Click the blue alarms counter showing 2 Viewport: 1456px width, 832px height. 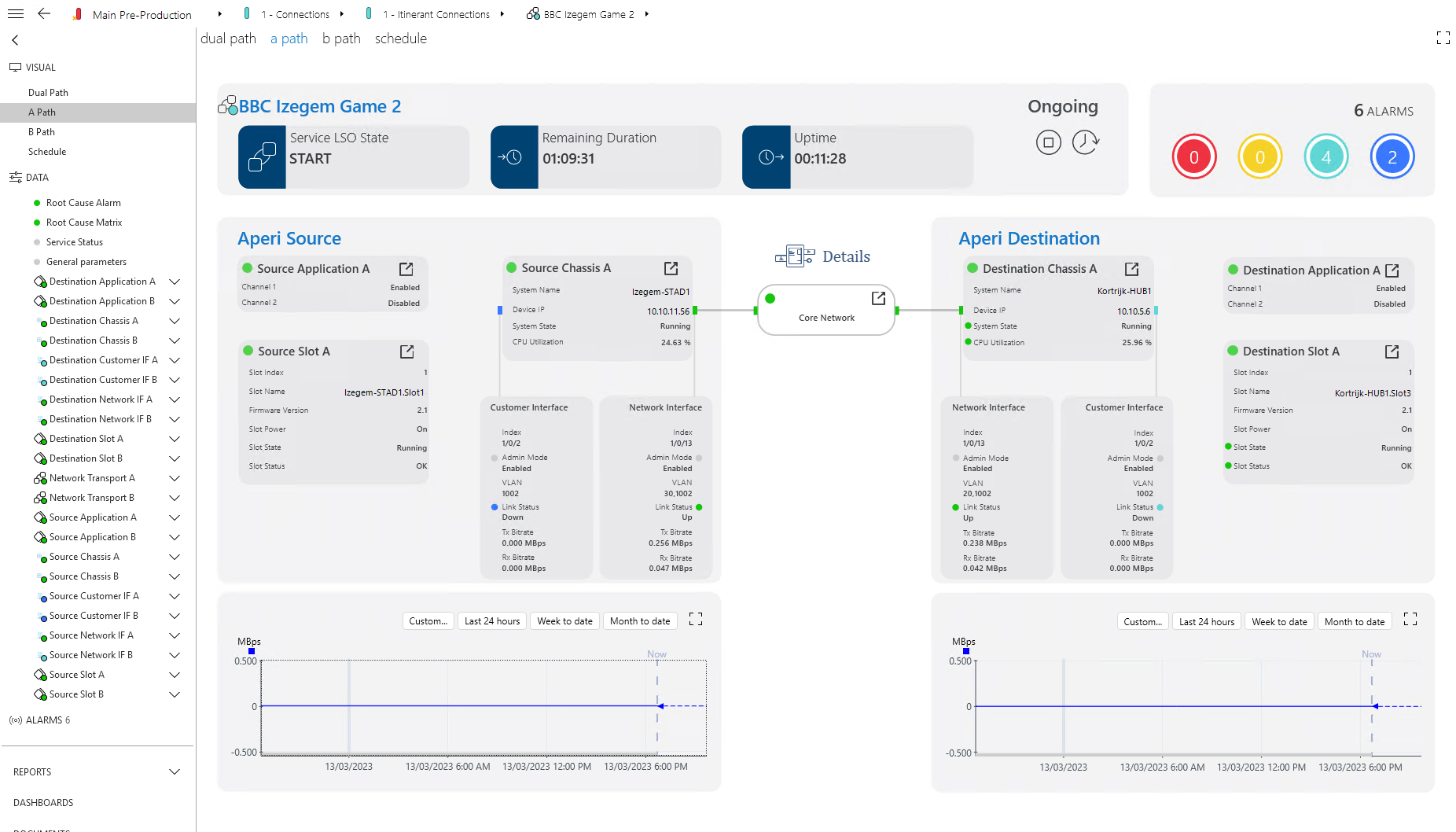1392,157
